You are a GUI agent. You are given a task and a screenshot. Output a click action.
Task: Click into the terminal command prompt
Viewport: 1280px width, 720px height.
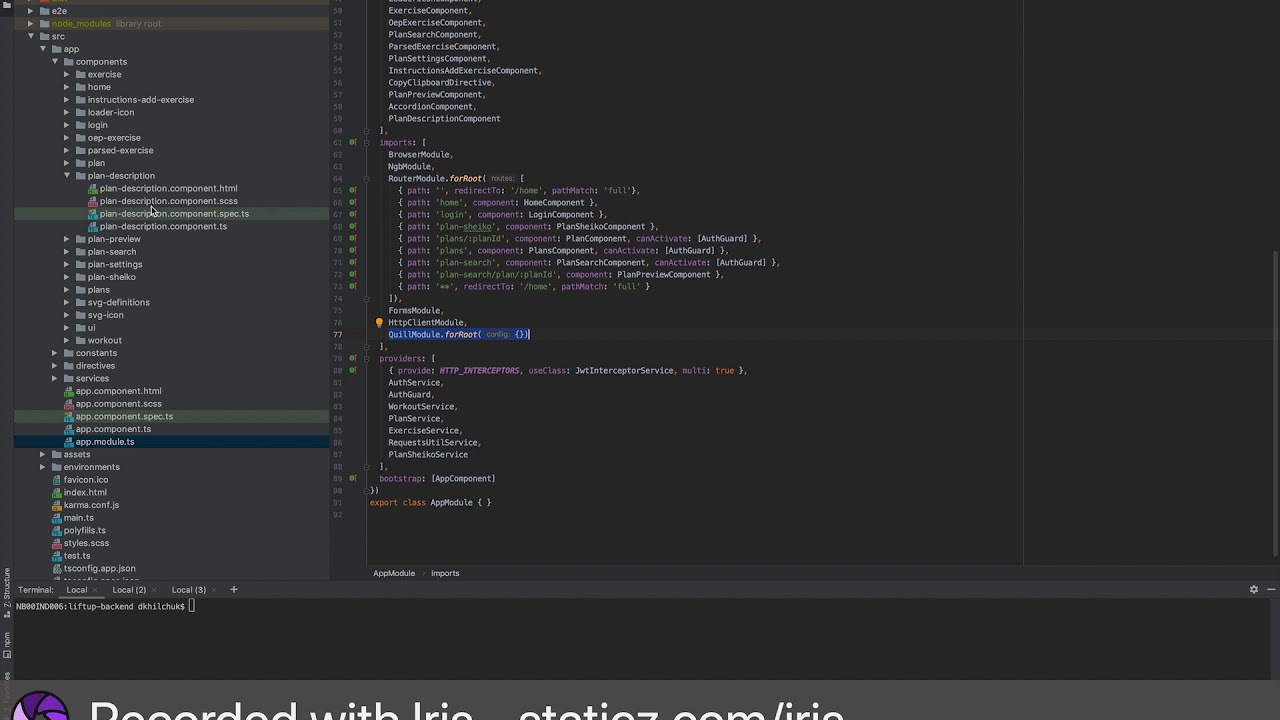tap(192, 606)
